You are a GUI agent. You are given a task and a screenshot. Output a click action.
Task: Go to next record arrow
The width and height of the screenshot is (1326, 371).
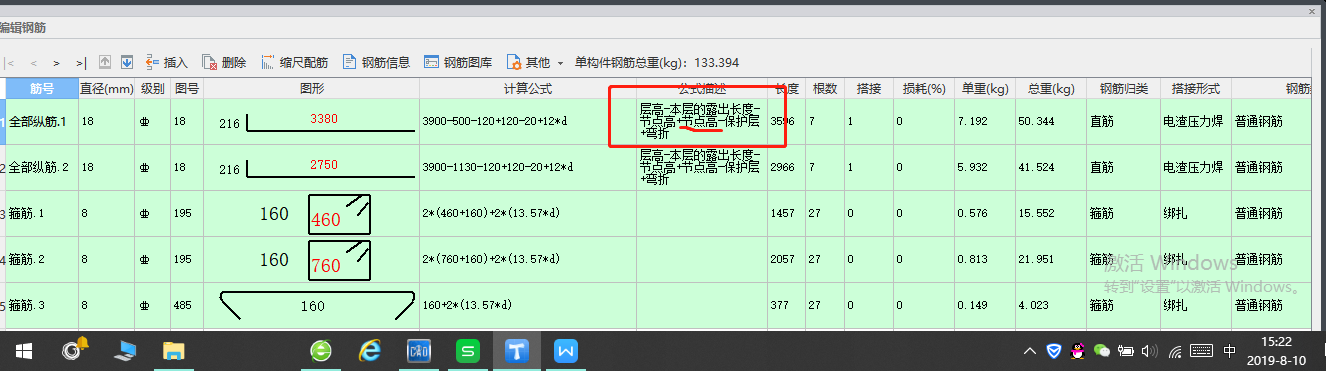[57, 62]
